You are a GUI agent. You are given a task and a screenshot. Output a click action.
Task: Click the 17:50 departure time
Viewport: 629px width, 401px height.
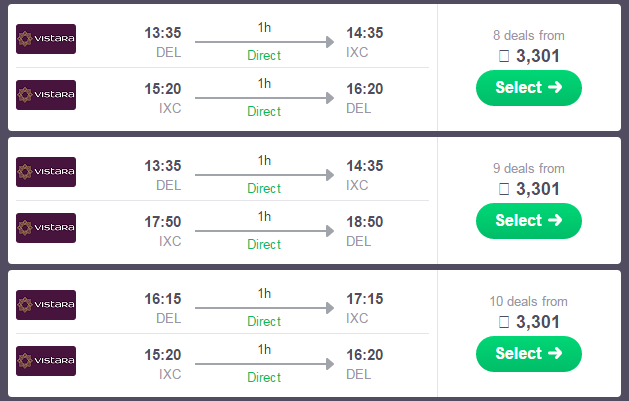(x=163, y=222)
